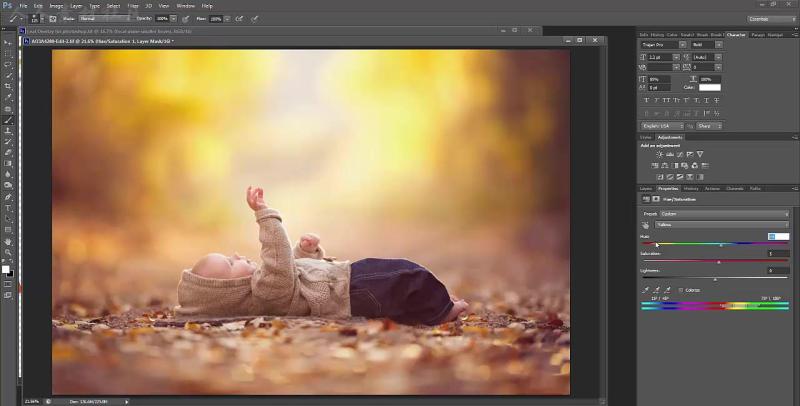Screen dimensions: 800x406
Task: Select the Brush tool in the toolbox
Action: pos(8,120)
